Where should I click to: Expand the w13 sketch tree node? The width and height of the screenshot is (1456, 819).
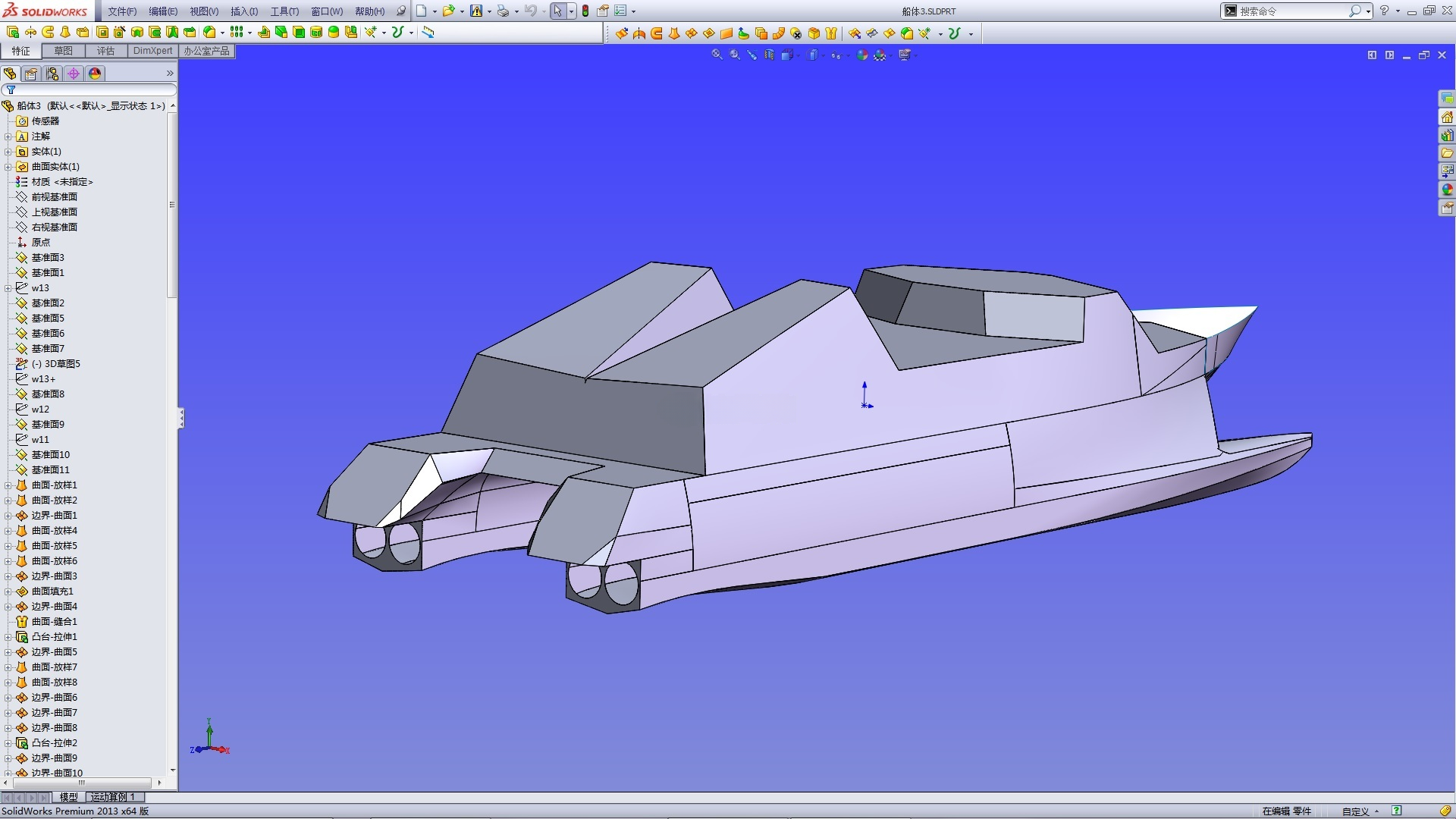[8, 288]
